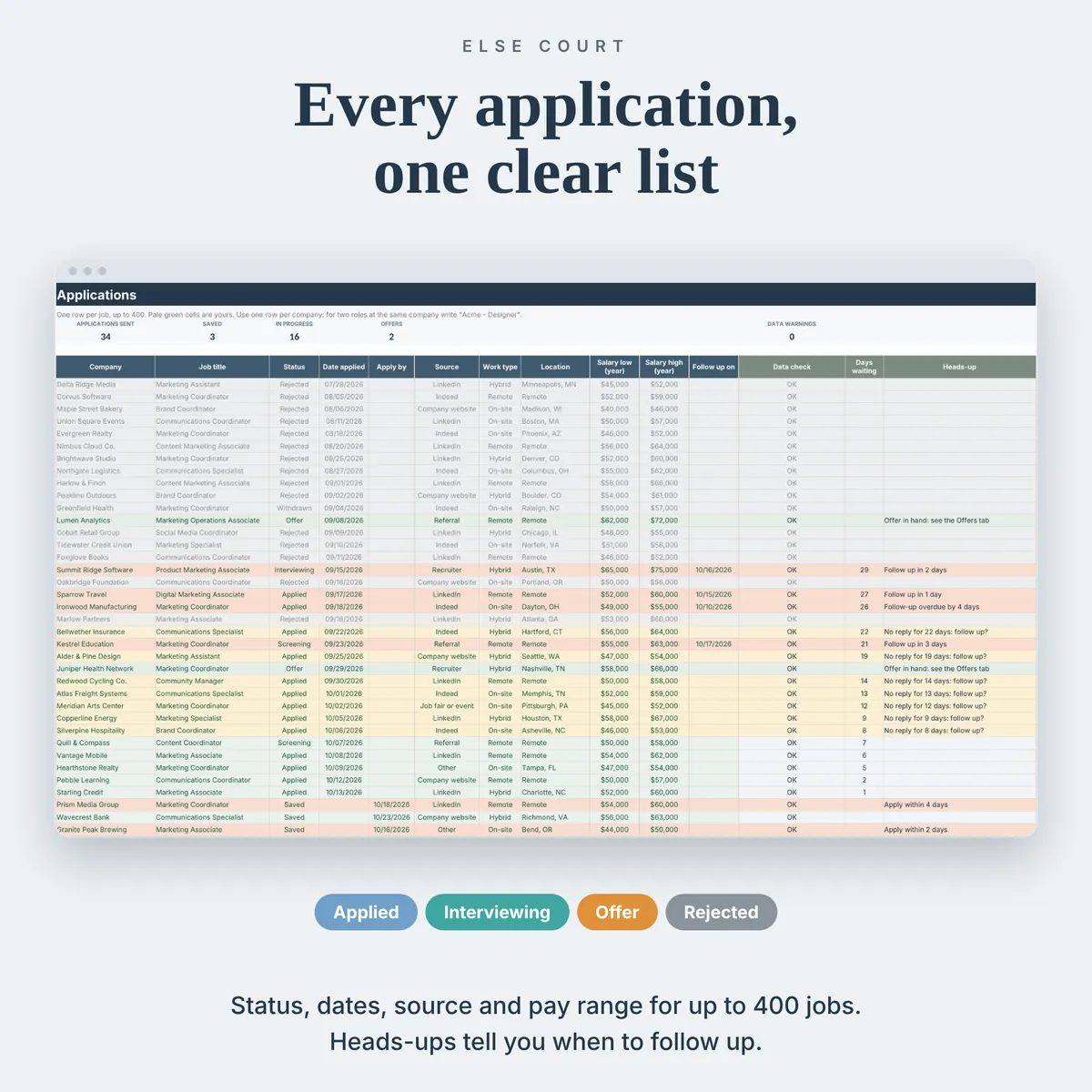Click the Follow up in 2 days note
Viewport: 1092px width, 1092px height.
pyautogui.click(x=915, y=570)
